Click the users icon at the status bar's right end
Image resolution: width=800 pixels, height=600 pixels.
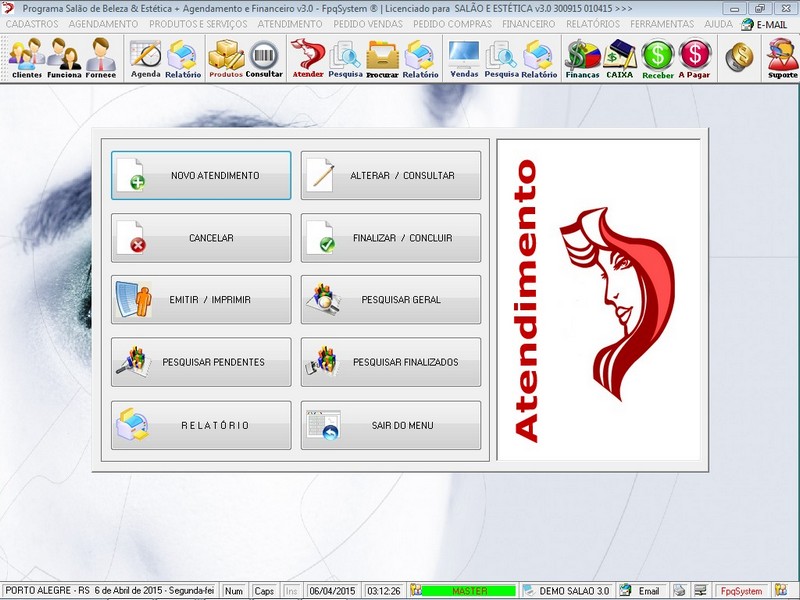pyautogui.click(x=781, y=590)
